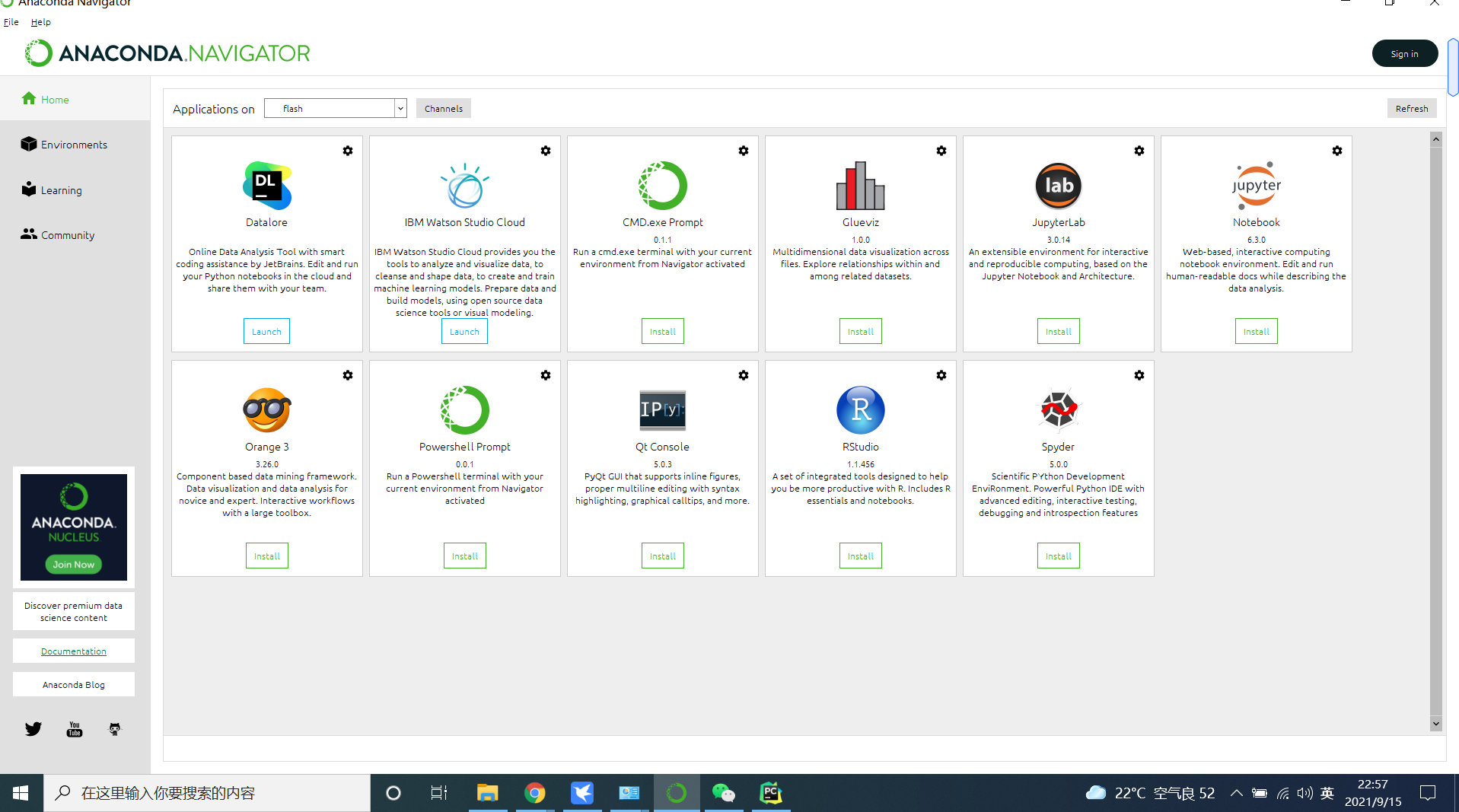
Task: Click the Datalore application icon
Action: 267,185
